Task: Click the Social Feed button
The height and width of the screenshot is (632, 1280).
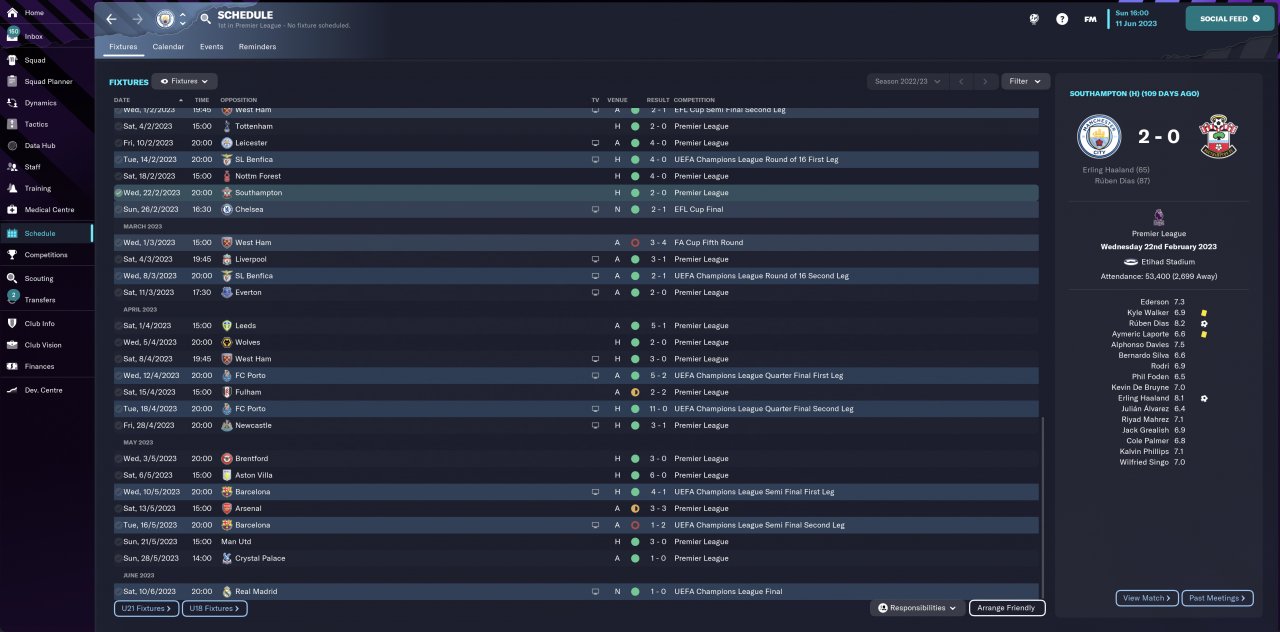Action: point(1229,18)
